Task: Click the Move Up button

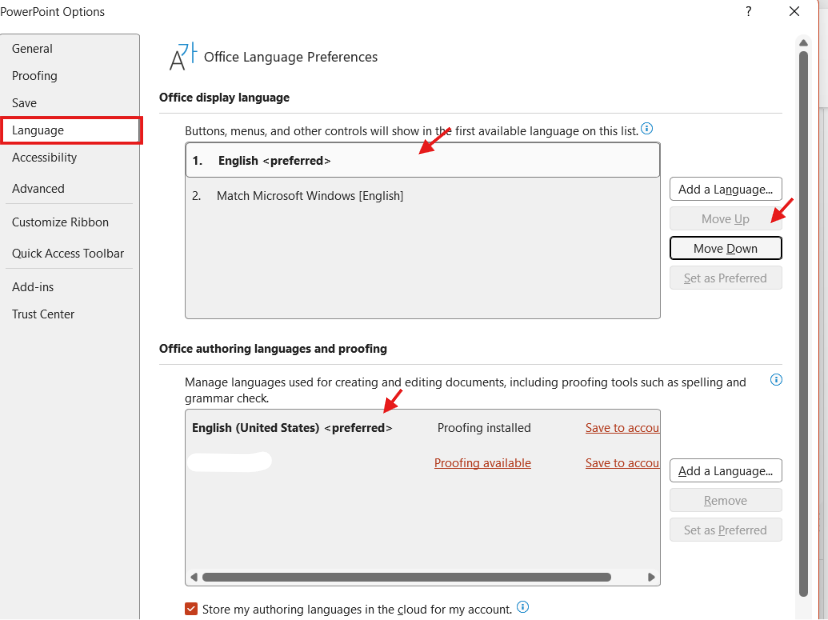Action: tap(726, 219)
